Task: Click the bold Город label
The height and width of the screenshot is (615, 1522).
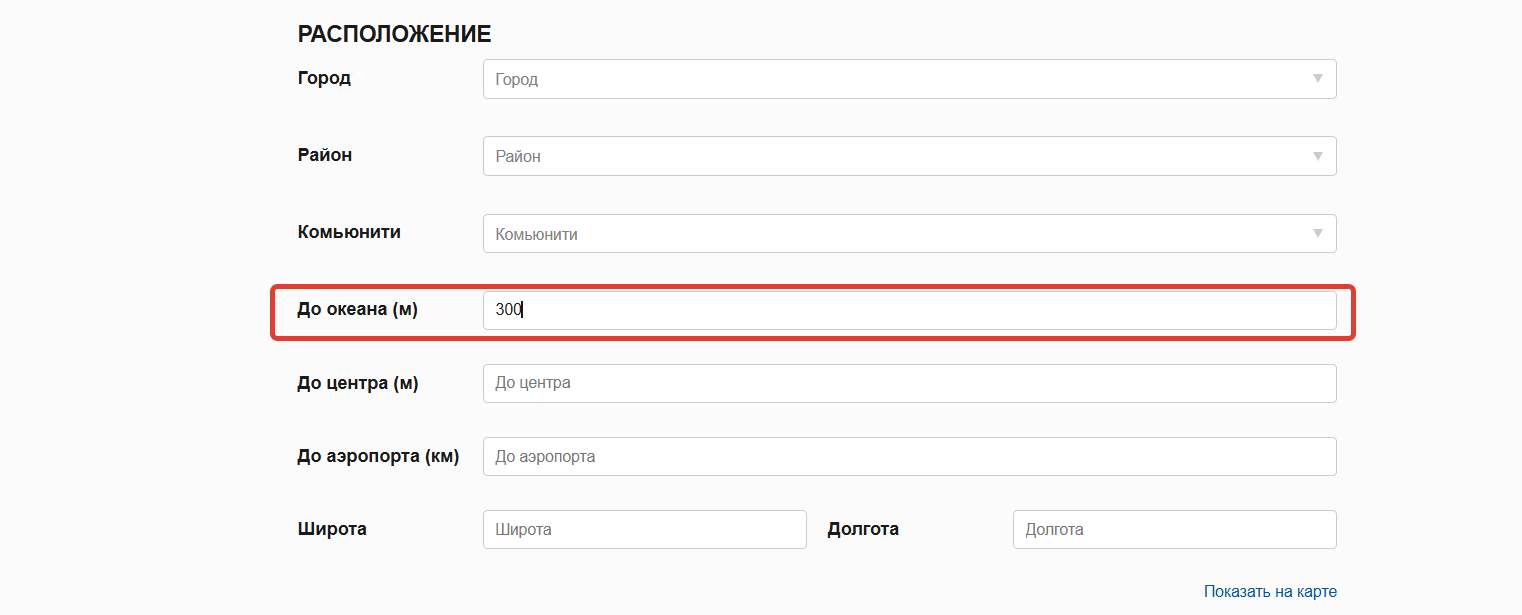Action: tap(324, 78)
